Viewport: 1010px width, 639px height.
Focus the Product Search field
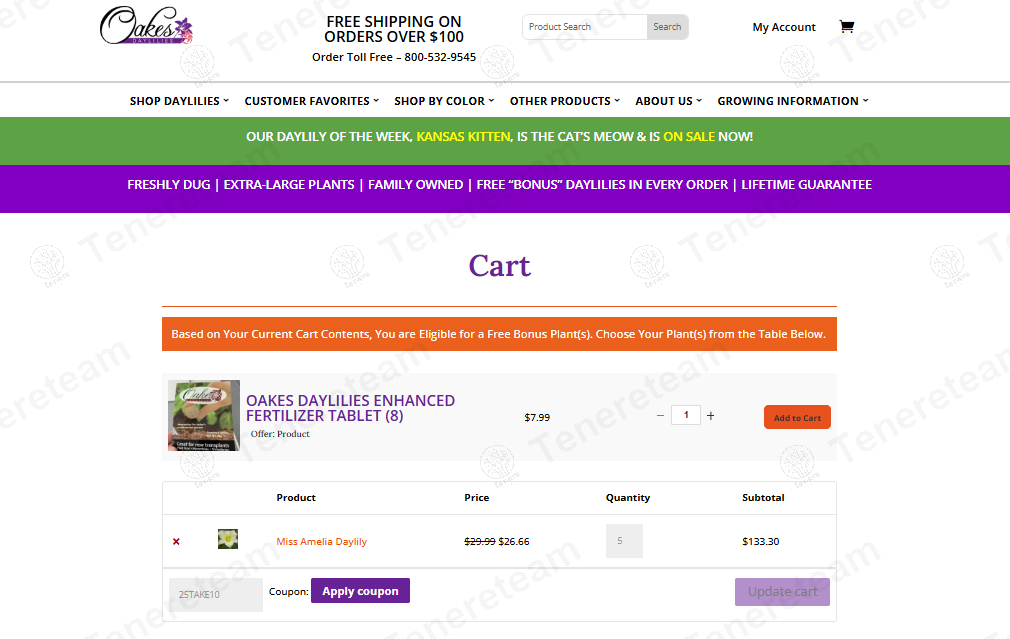[x=585, y=27]
